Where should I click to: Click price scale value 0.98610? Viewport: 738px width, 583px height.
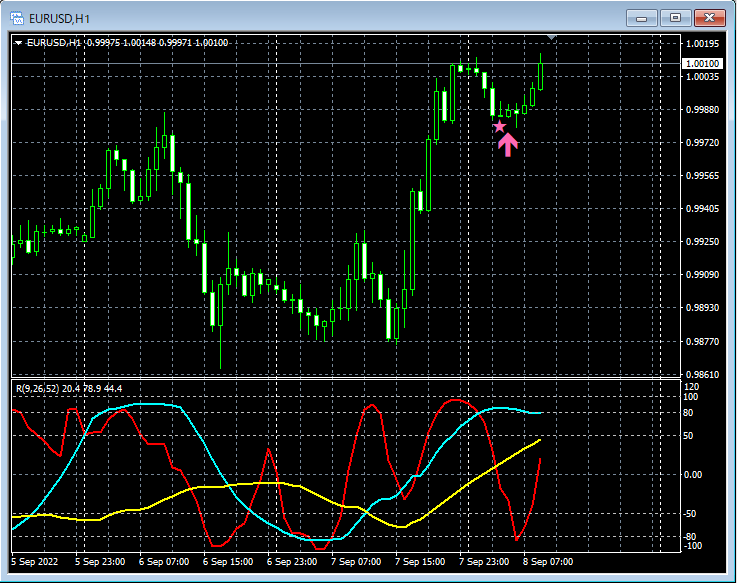703,375
